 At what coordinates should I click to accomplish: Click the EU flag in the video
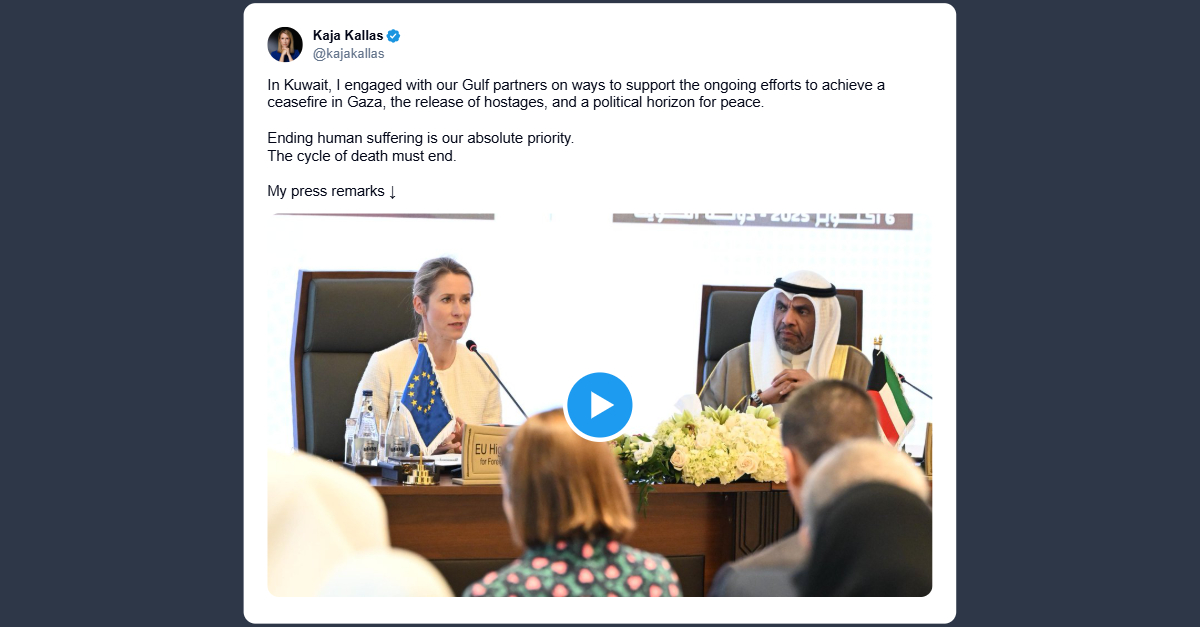point(428,395)
